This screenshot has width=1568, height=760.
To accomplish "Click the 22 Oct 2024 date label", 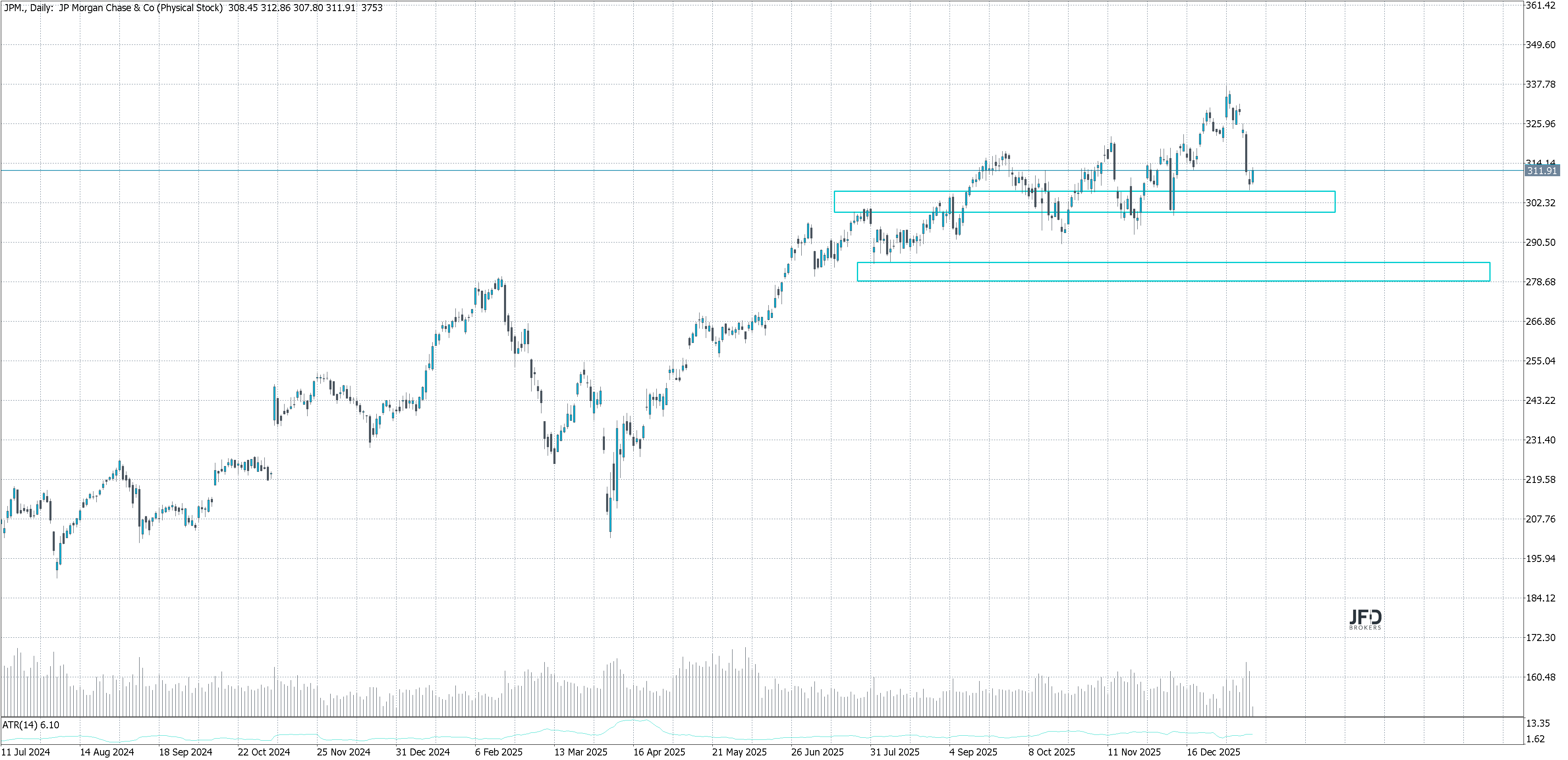I will tap(264, 752).
